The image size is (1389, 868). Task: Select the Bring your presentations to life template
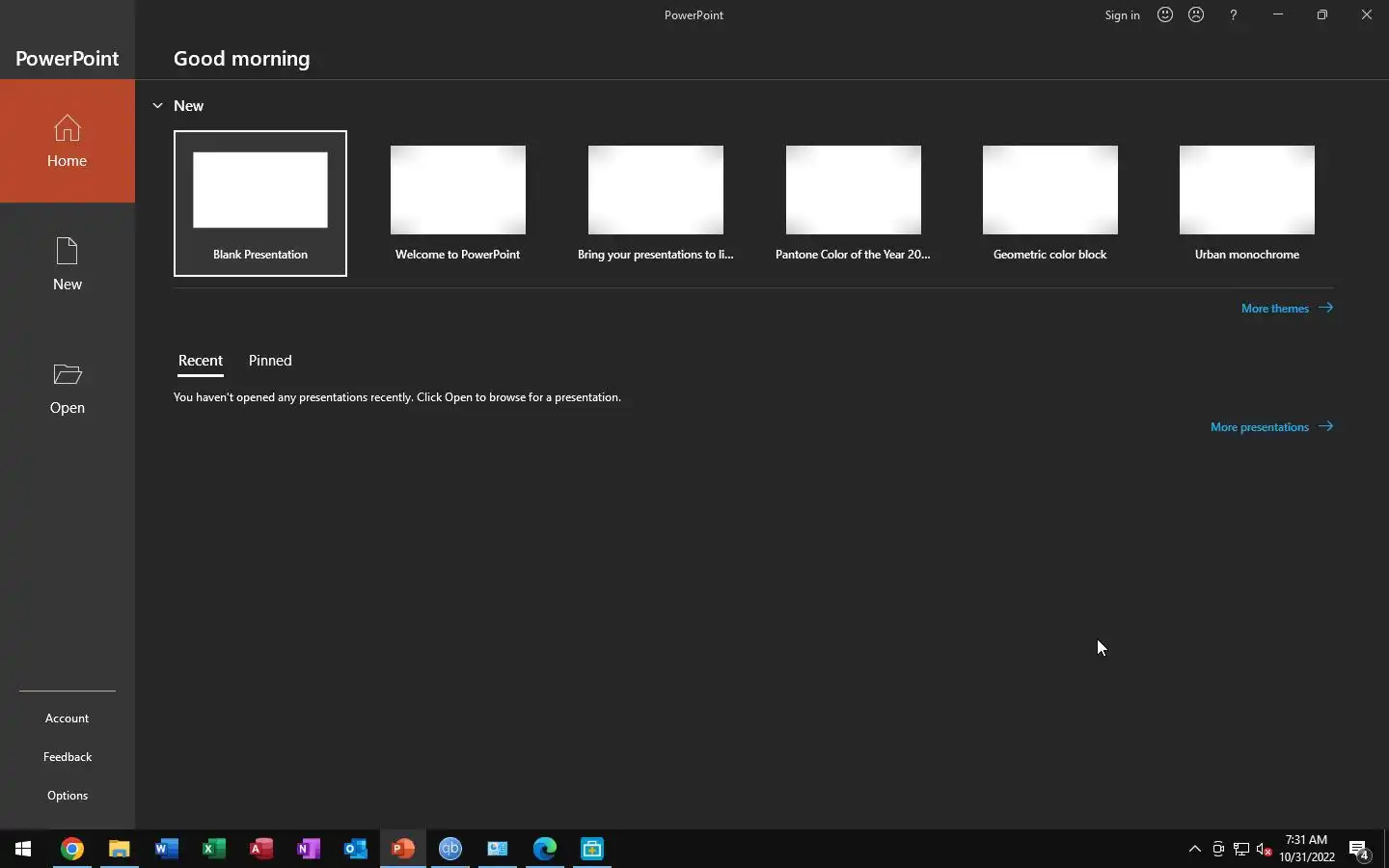click(x=656, y=203)
